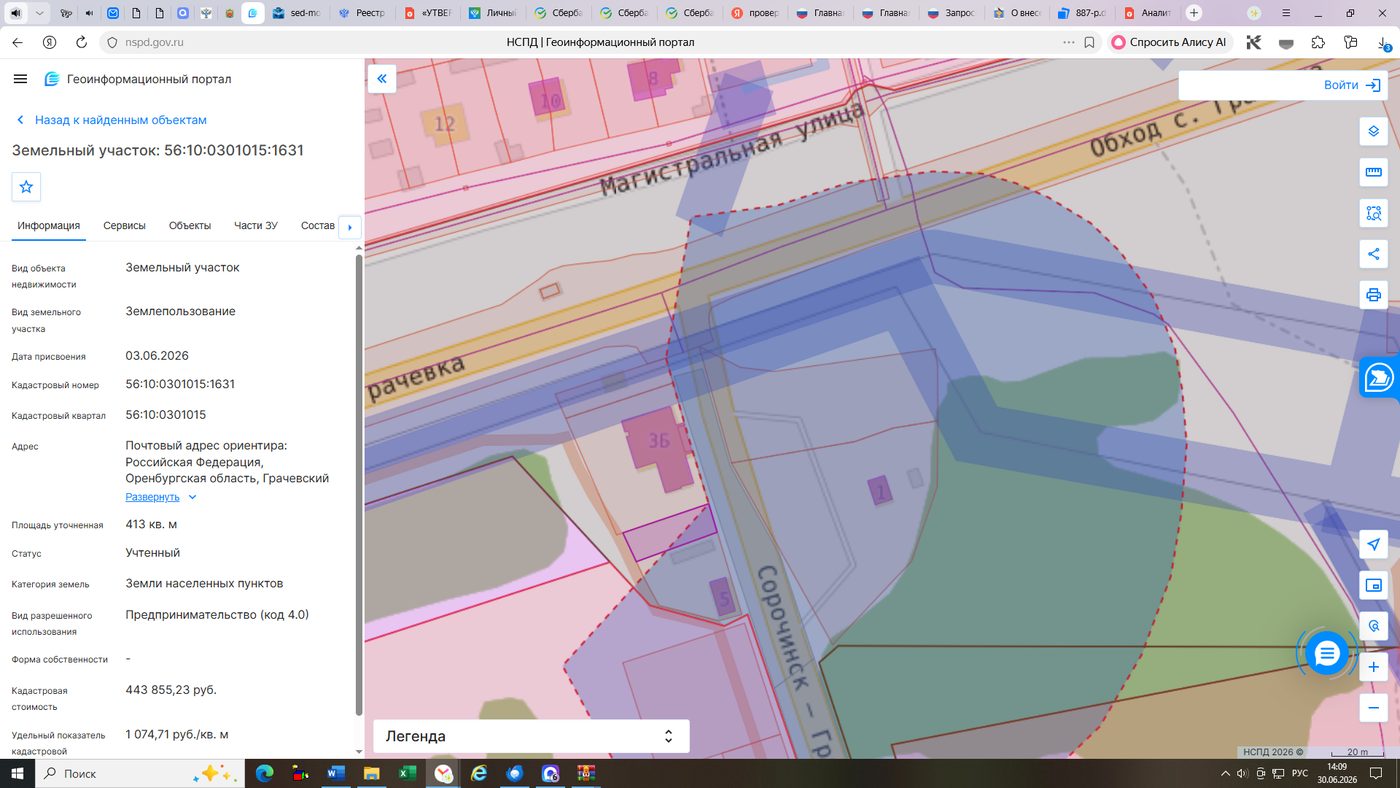Open Microsoft Edge from the taskbar

(x=264, y=773)
